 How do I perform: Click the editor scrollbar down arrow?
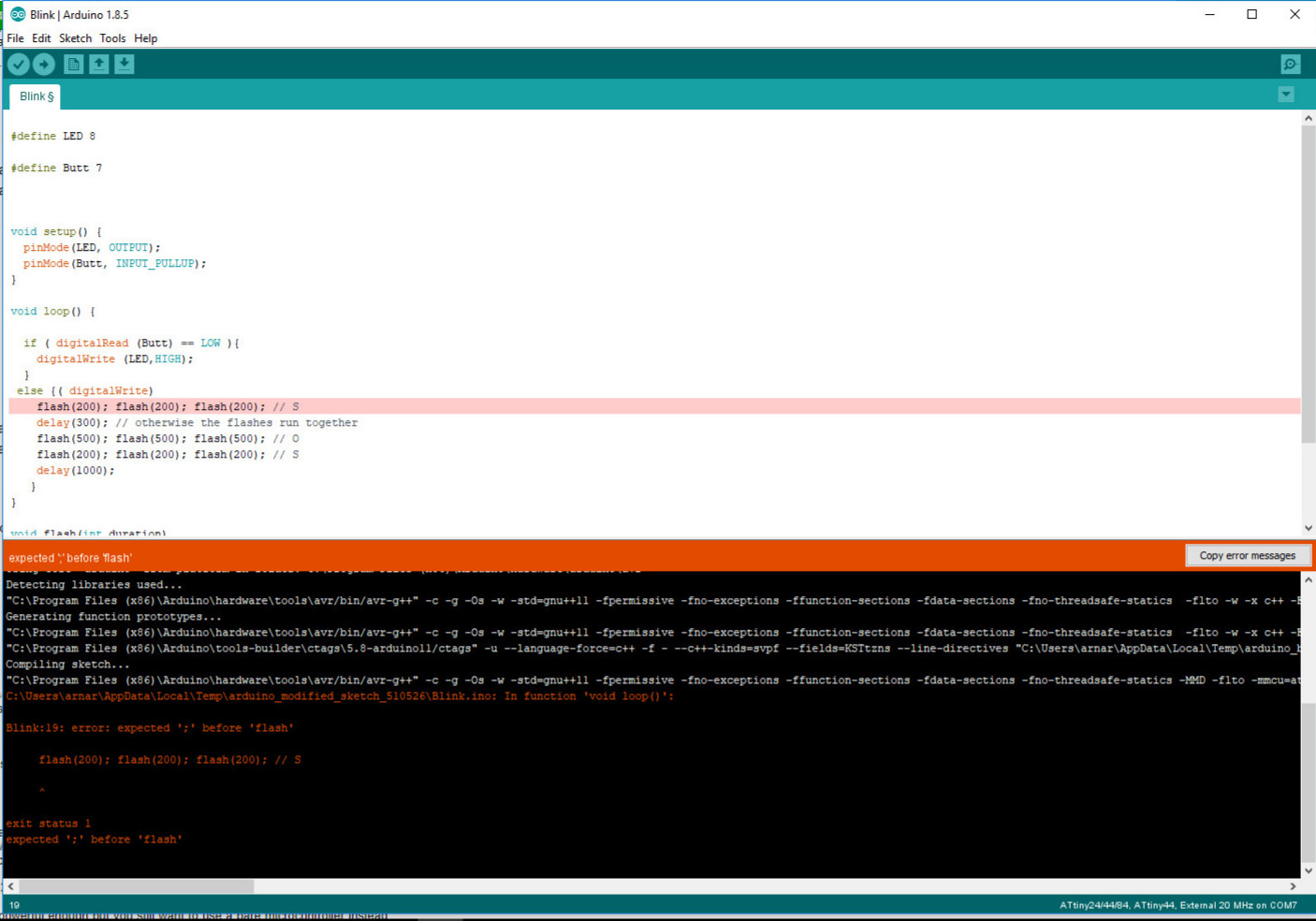pos(1308,529)
